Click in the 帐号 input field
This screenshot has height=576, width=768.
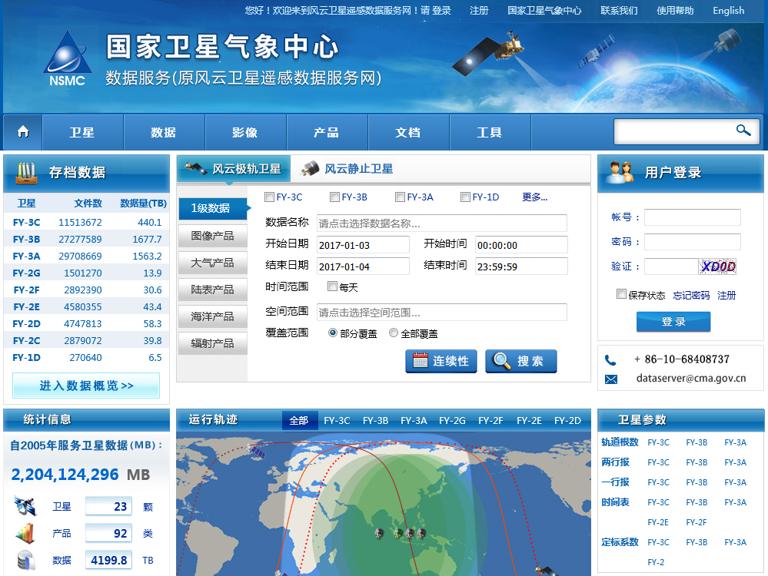[692, 217]
